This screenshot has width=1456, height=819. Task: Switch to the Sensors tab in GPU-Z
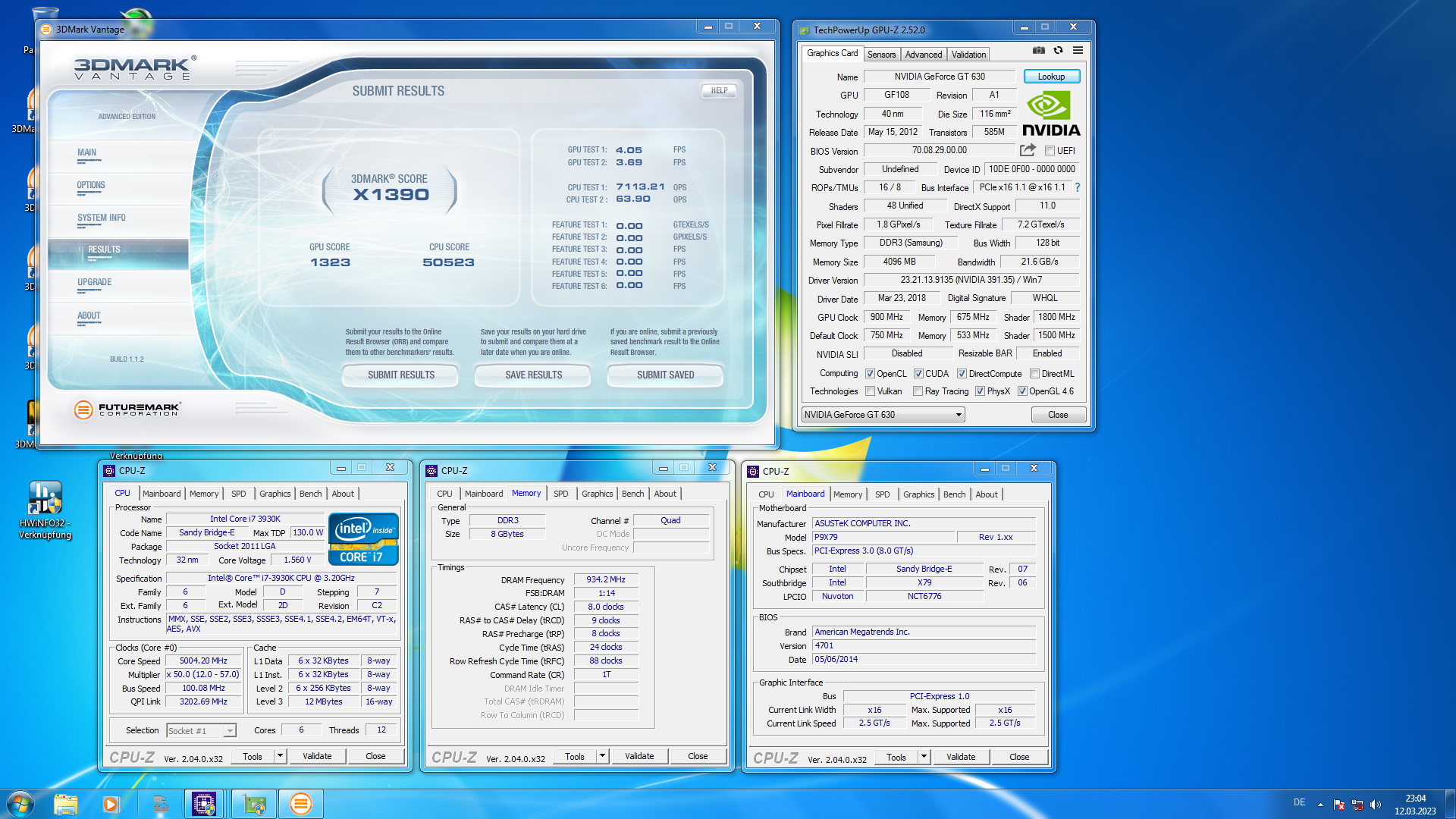click(881, 55)
